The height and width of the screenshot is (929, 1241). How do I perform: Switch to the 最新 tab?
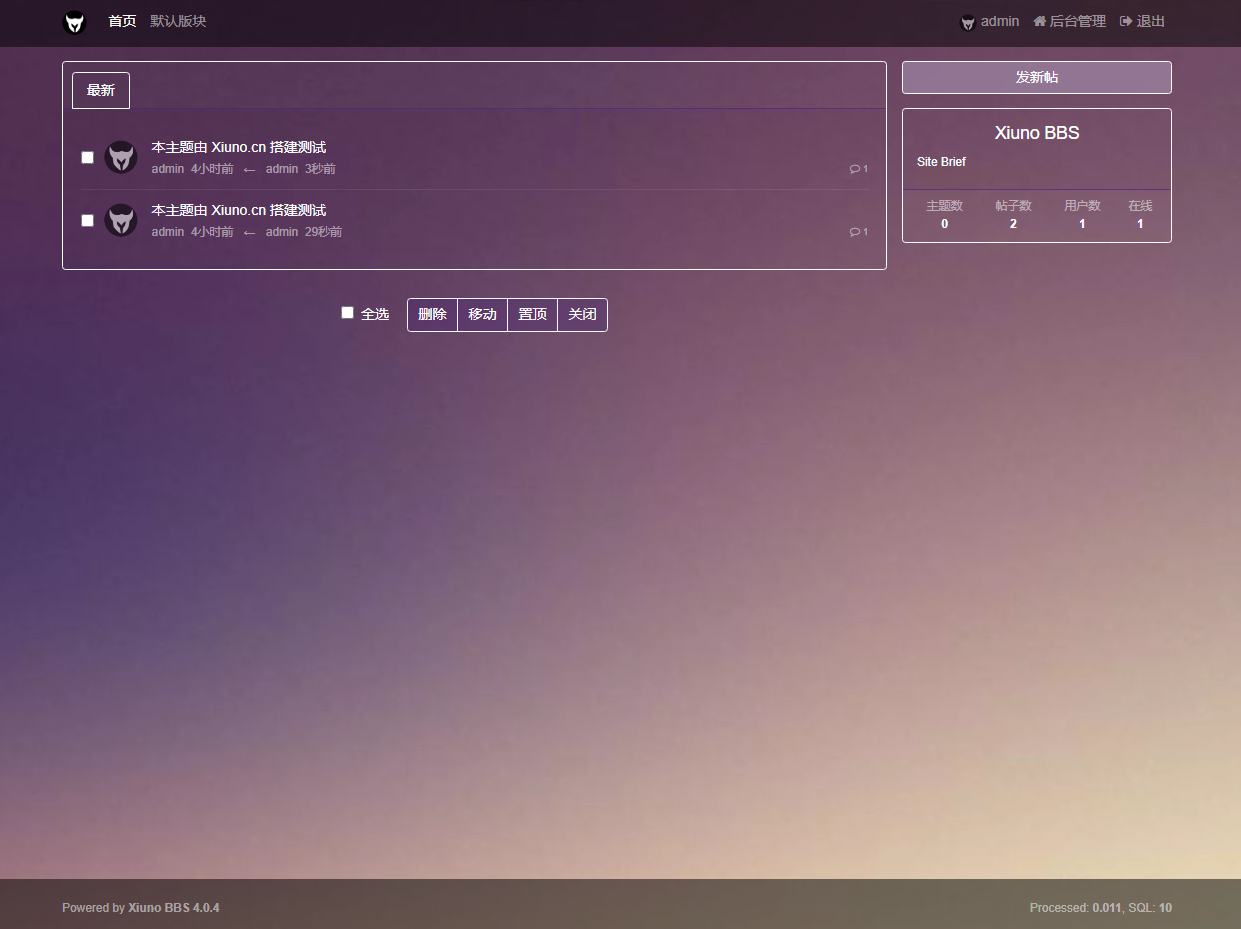coord(101,90)
